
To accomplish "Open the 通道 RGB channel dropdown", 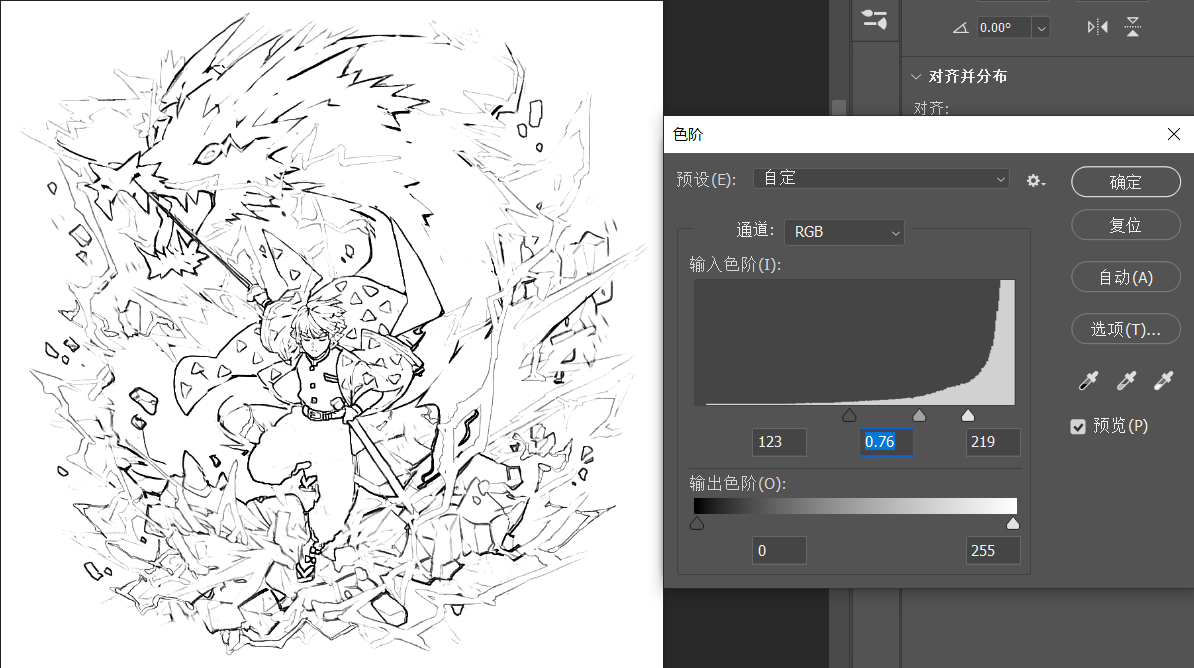I will 844,232.
